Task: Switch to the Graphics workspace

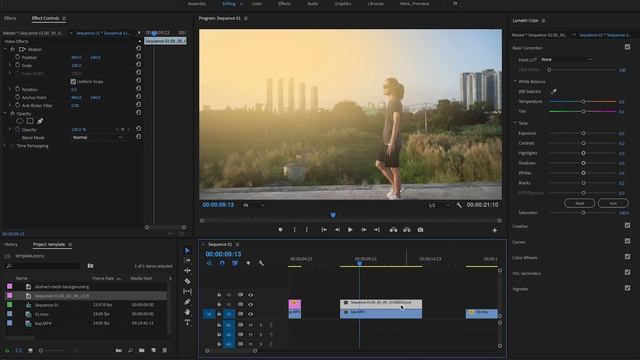Action: point(343,4)
